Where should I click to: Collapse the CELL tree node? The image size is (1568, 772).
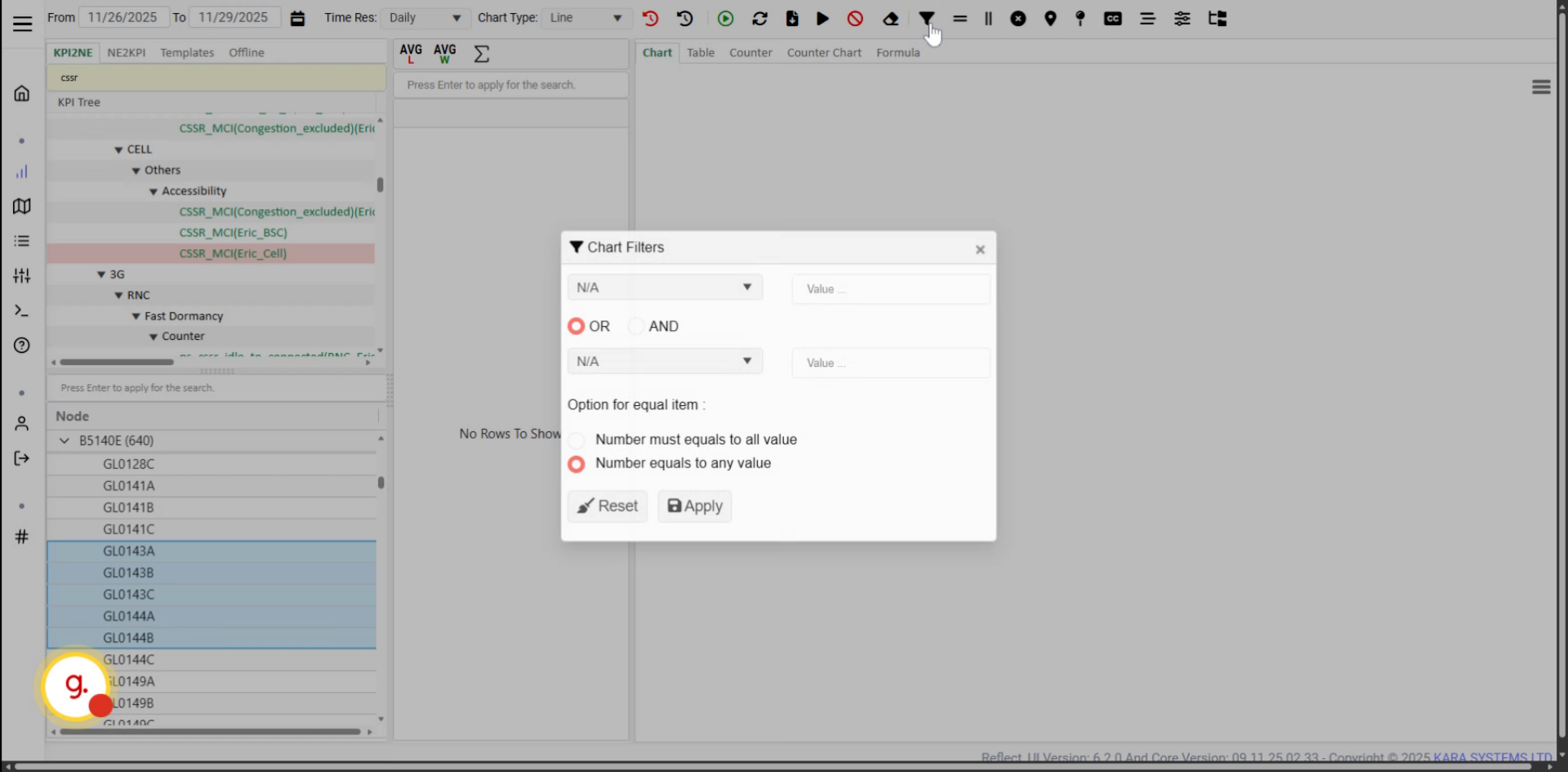(x=118, y=149)
